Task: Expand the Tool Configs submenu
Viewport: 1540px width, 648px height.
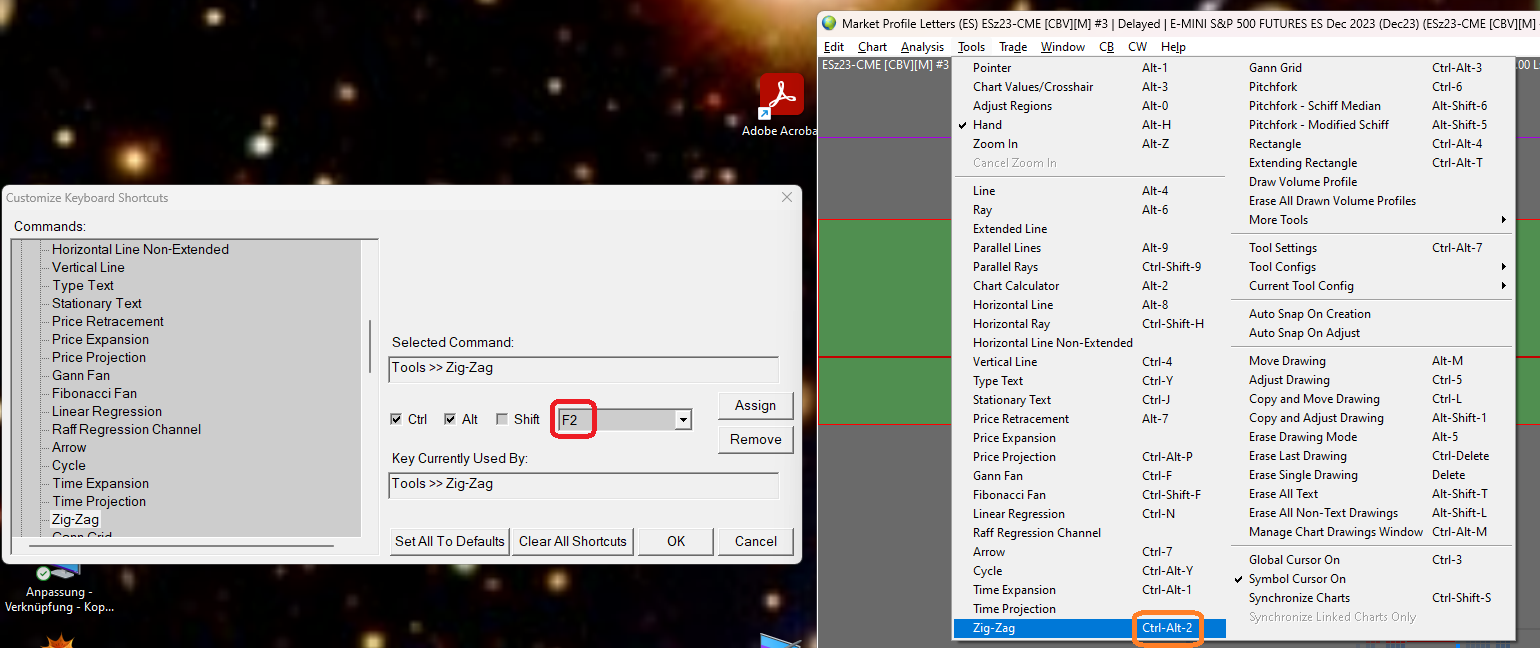Action: tap(1370, 267)
